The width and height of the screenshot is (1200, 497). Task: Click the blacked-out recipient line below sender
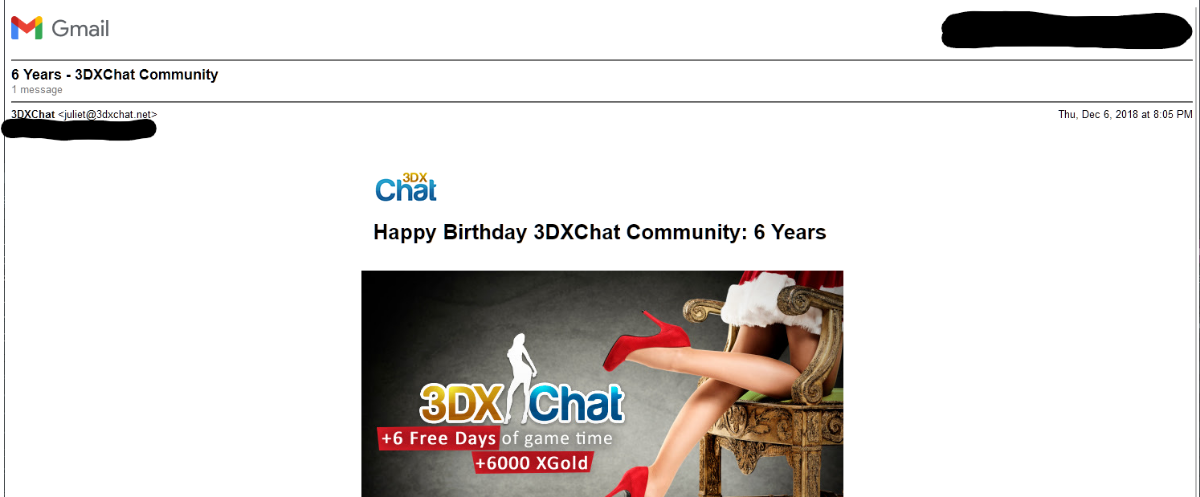tap(79, 129)
